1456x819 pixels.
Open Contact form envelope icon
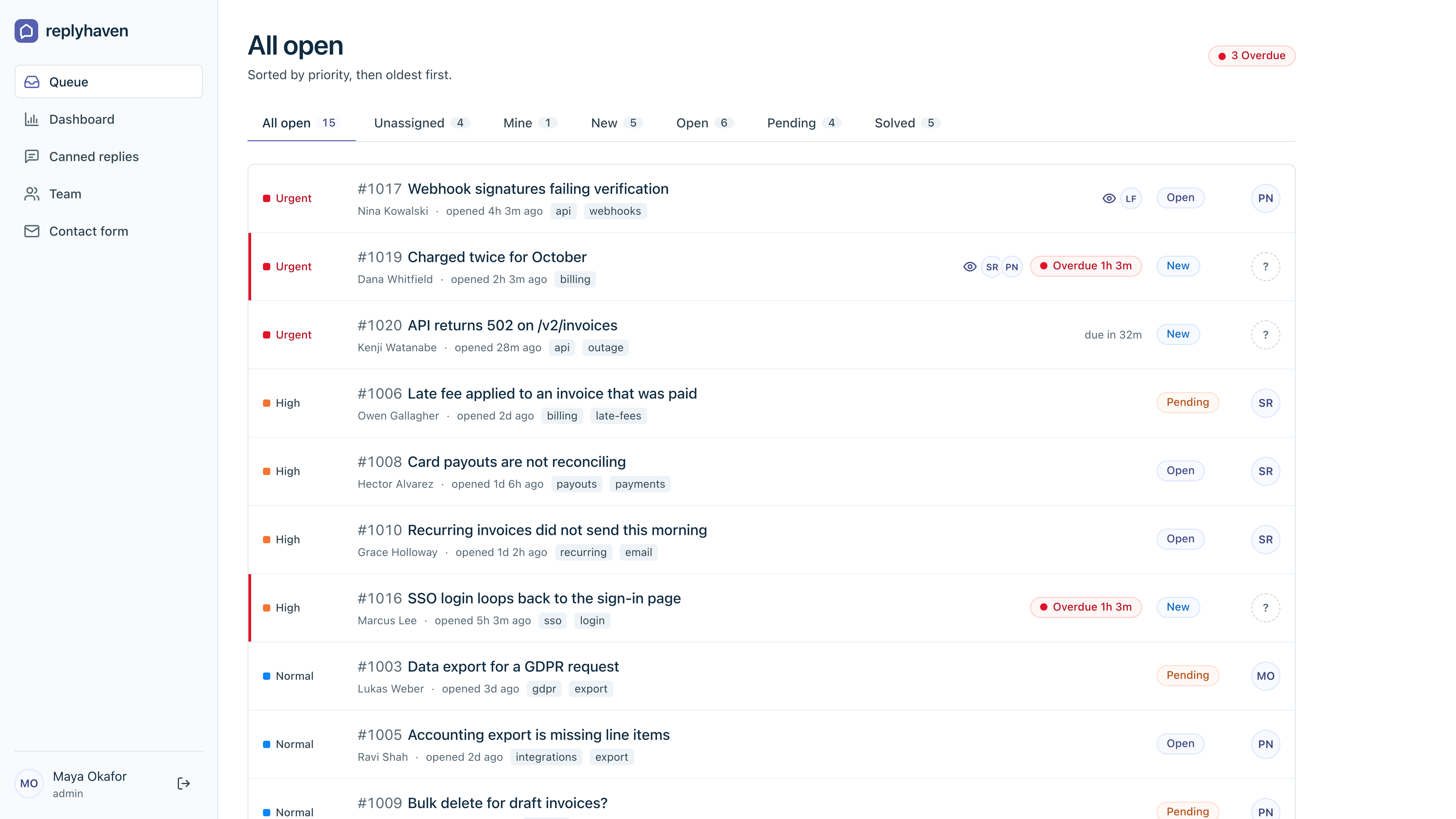coord(32,231)
